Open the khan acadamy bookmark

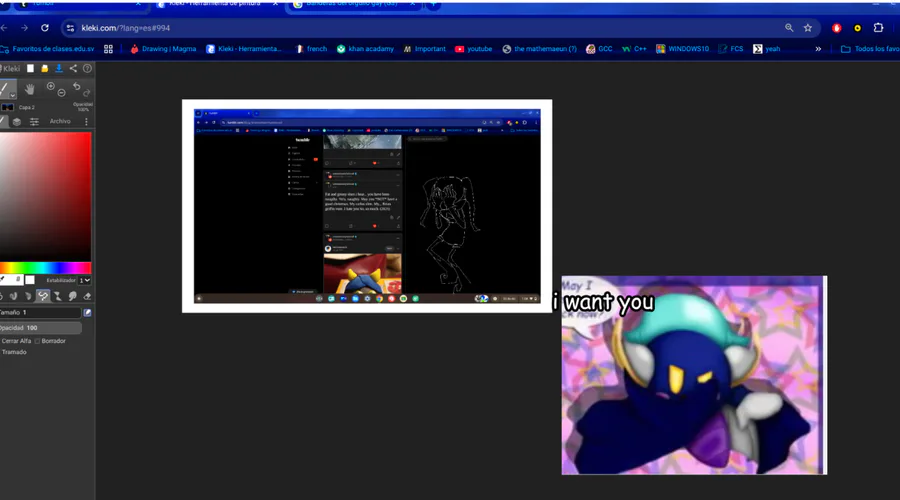tap(365, 49)
